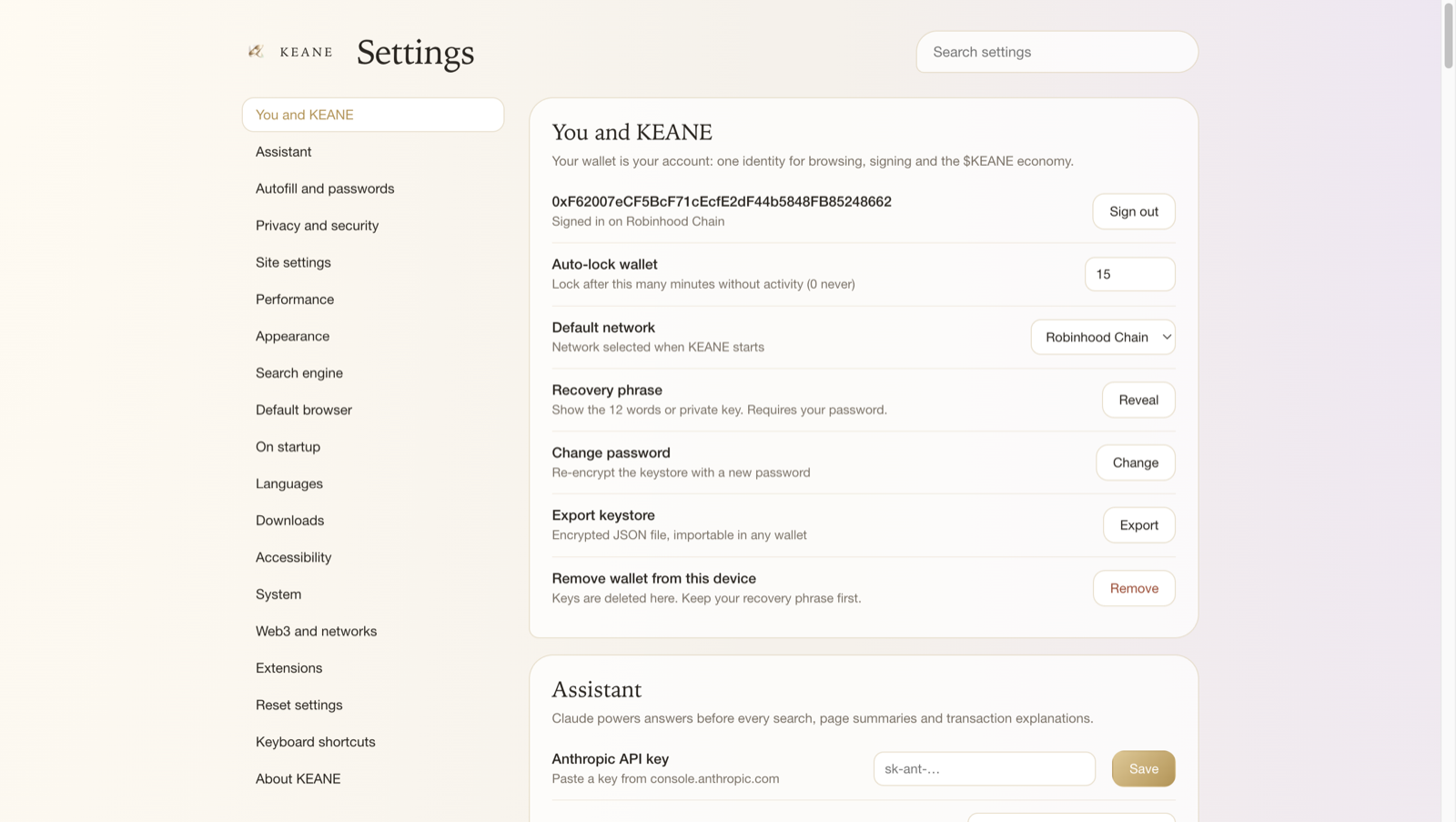Click the KEANE logo icon

[x=257, y=52]
